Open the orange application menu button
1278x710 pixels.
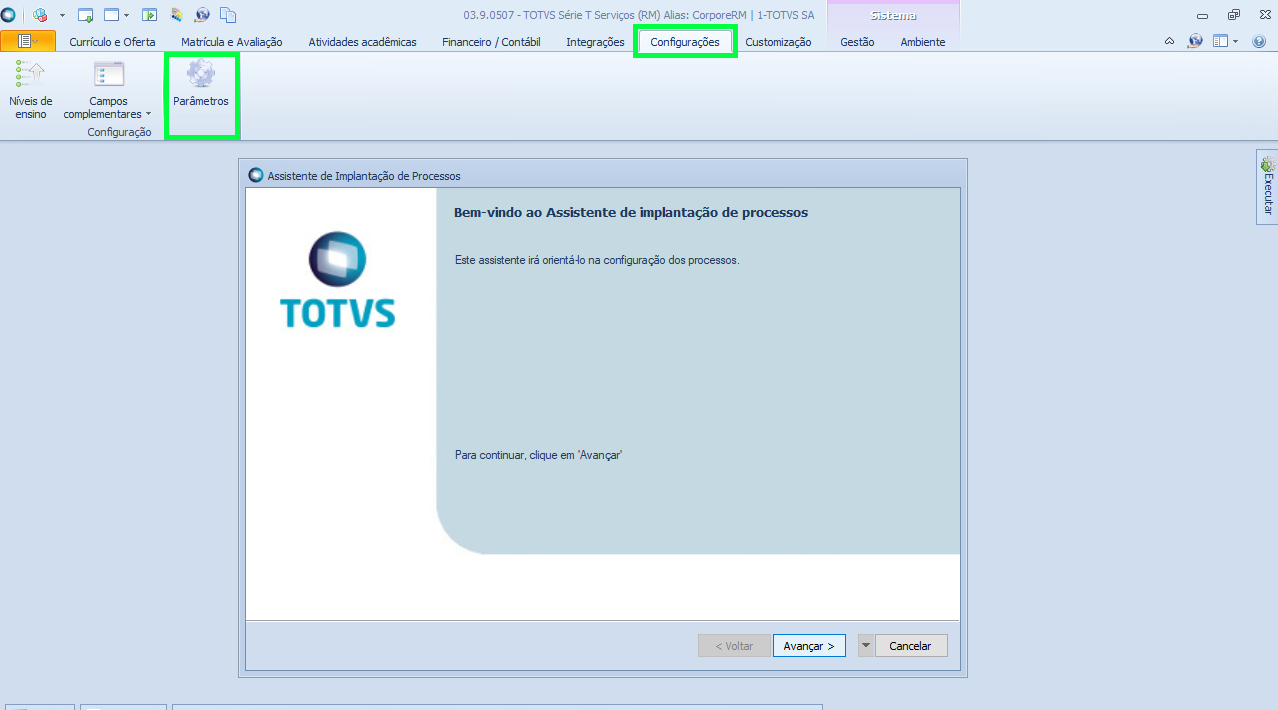[x=28, y=41]
